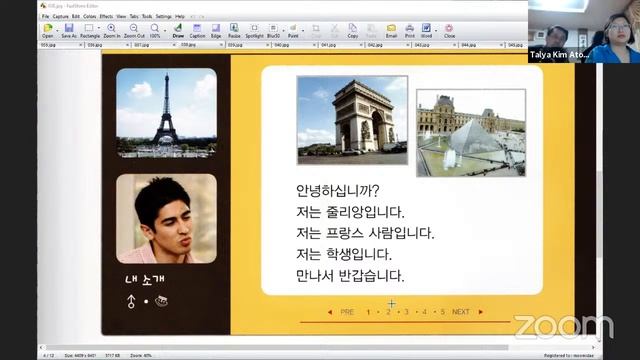Set zoom to 100% icon
Image resolution: width=640 pixels, height=360 pixels.
pos(155,28)
